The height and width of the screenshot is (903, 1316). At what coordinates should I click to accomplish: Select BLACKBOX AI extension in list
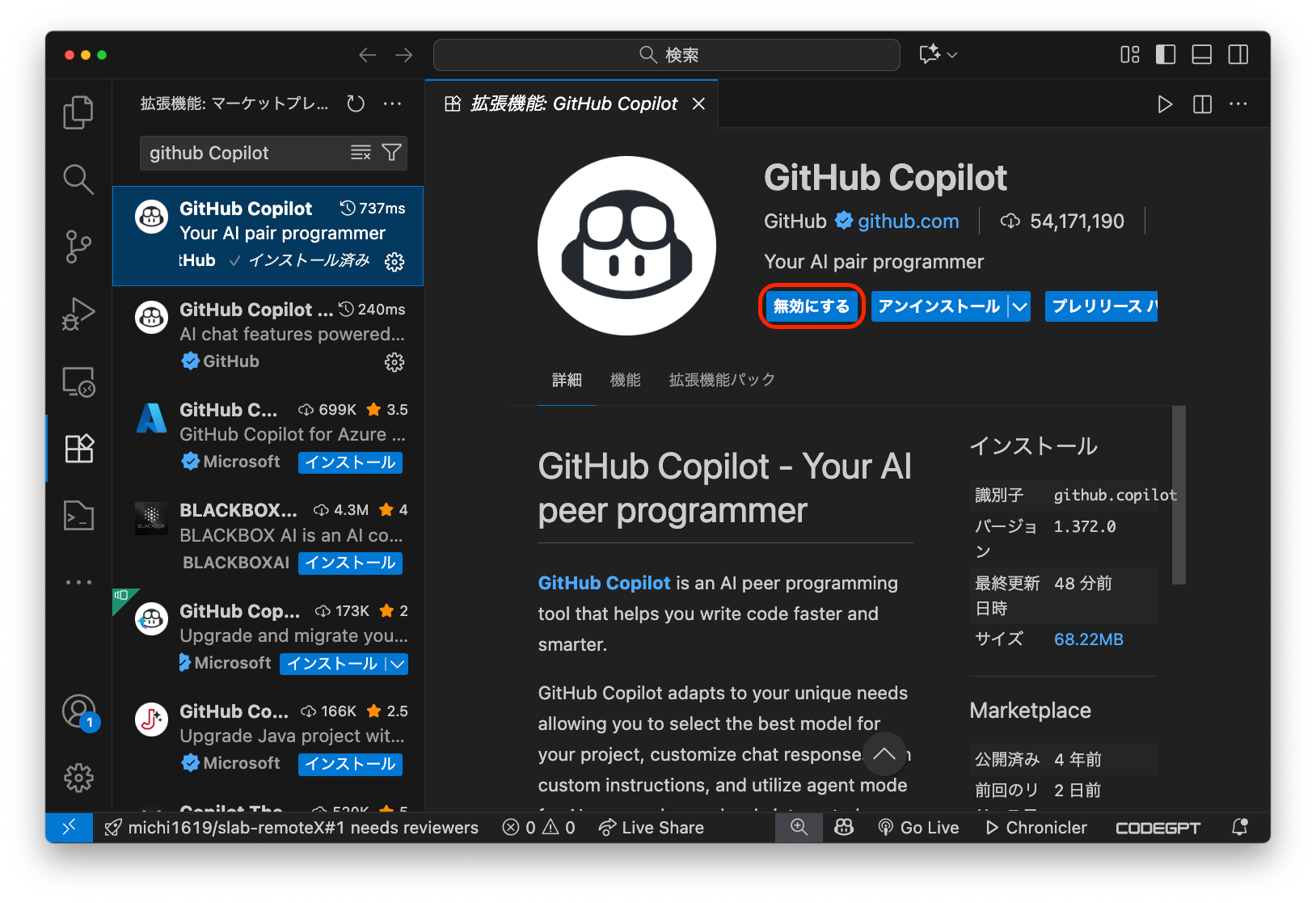point(268,538)
